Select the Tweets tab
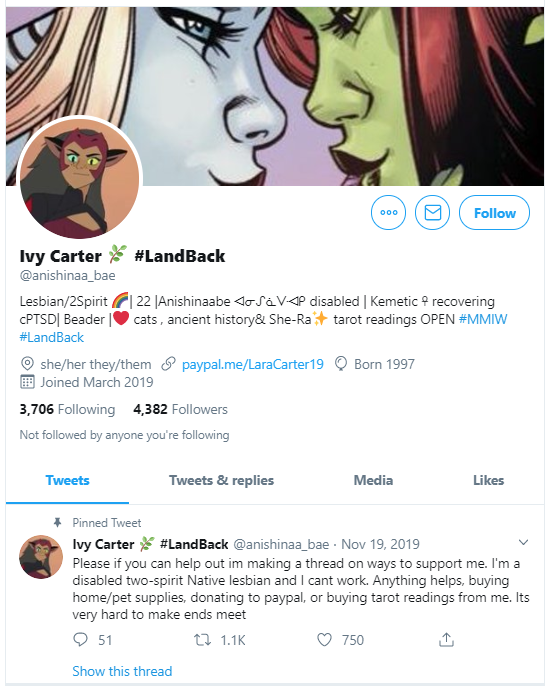This screenshot has height=686, width=551. (67, 480)
